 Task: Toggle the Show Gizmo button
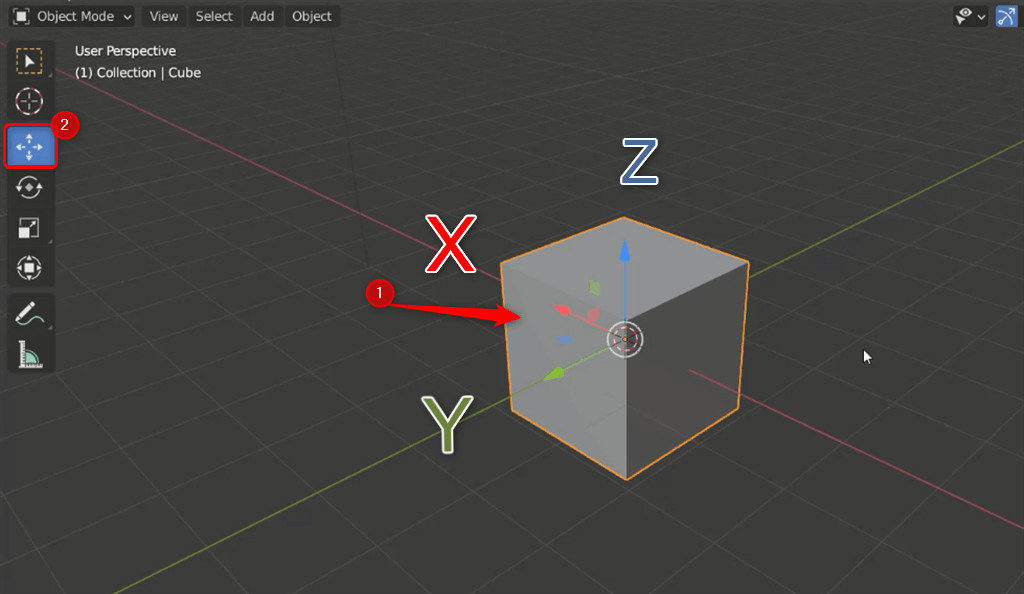click(x=1006, y=16)
